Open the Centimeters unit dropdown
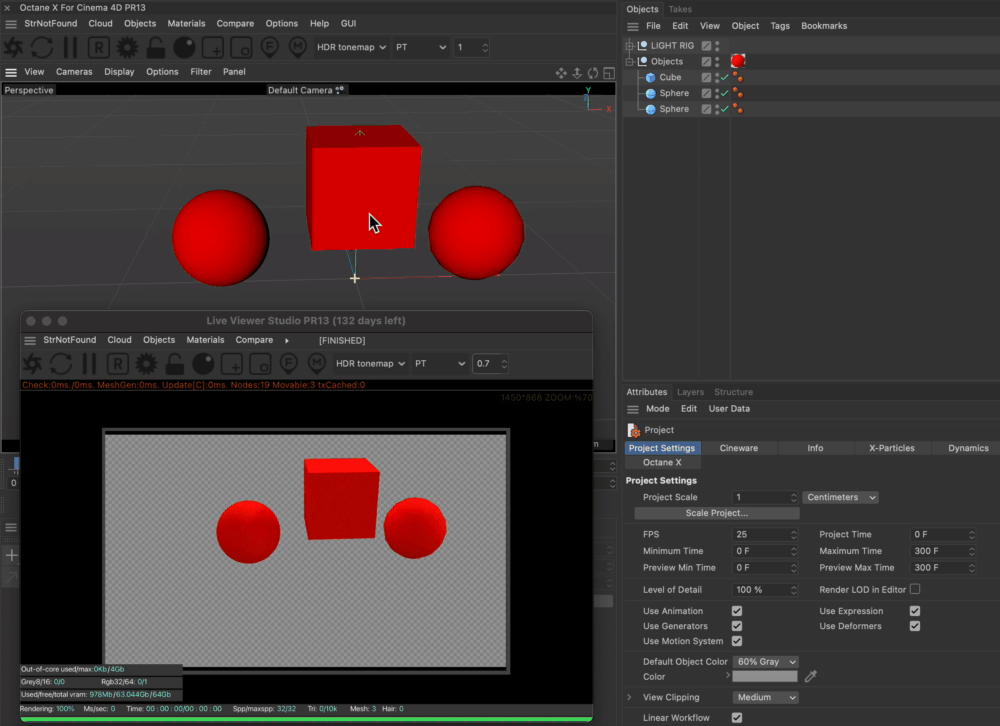The height and width of the screenshot is (726, 1000). (x=840, y=497)
